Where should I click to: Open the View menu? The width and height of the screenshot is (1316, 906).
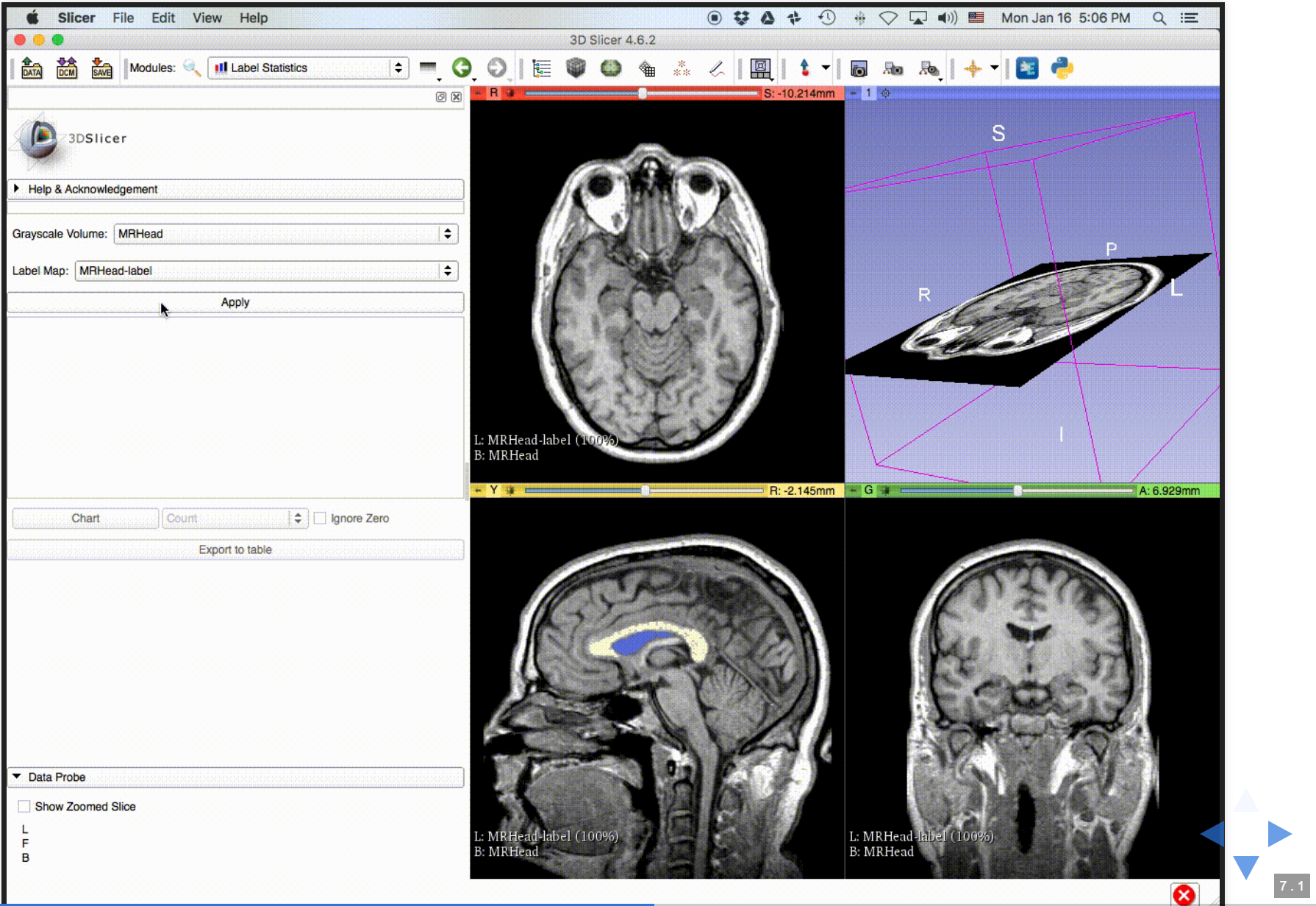coord(207,18)
